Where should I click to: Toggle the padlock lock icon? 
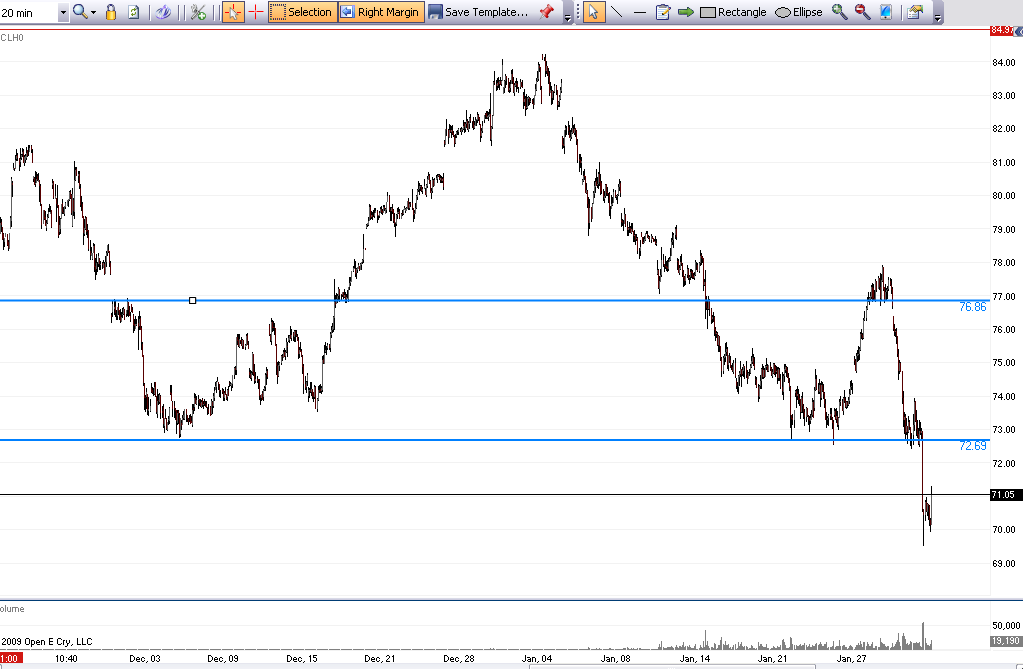point(111,12)
